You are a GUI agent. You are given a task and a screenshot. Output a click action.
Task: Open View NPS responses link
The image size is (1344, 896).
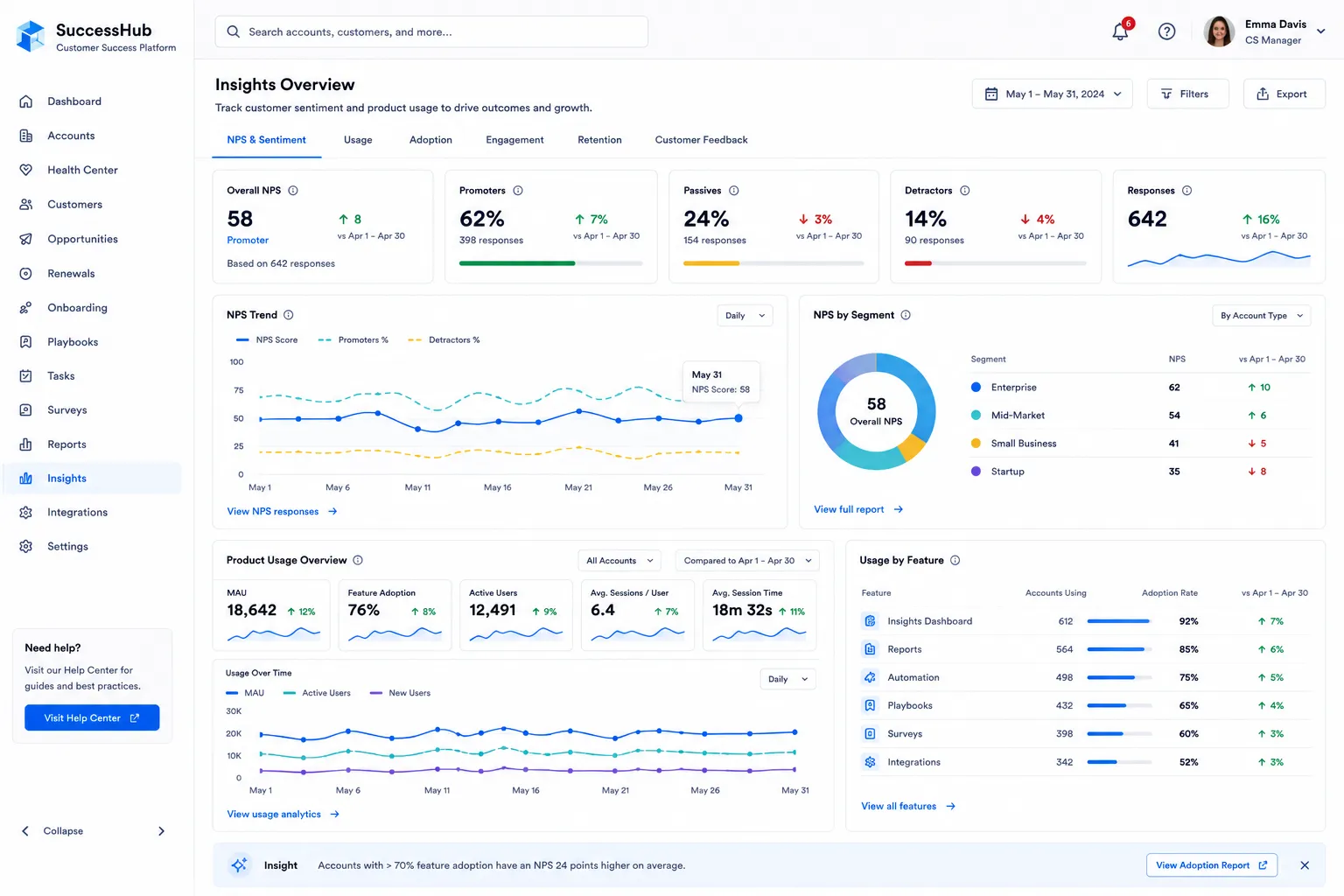tap(282, 512)
